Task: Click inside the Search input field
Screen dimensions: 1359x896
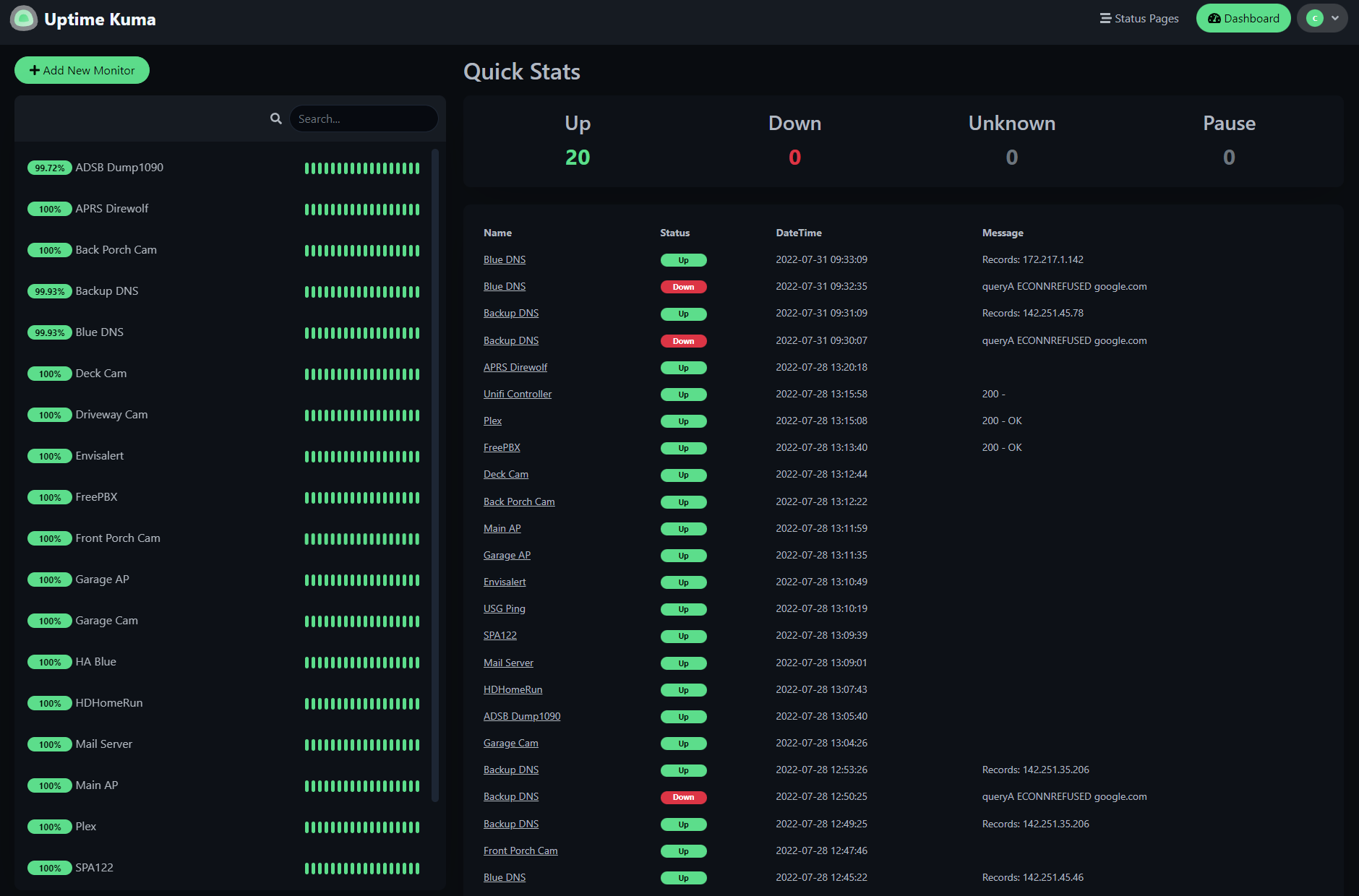Action: 364,119
